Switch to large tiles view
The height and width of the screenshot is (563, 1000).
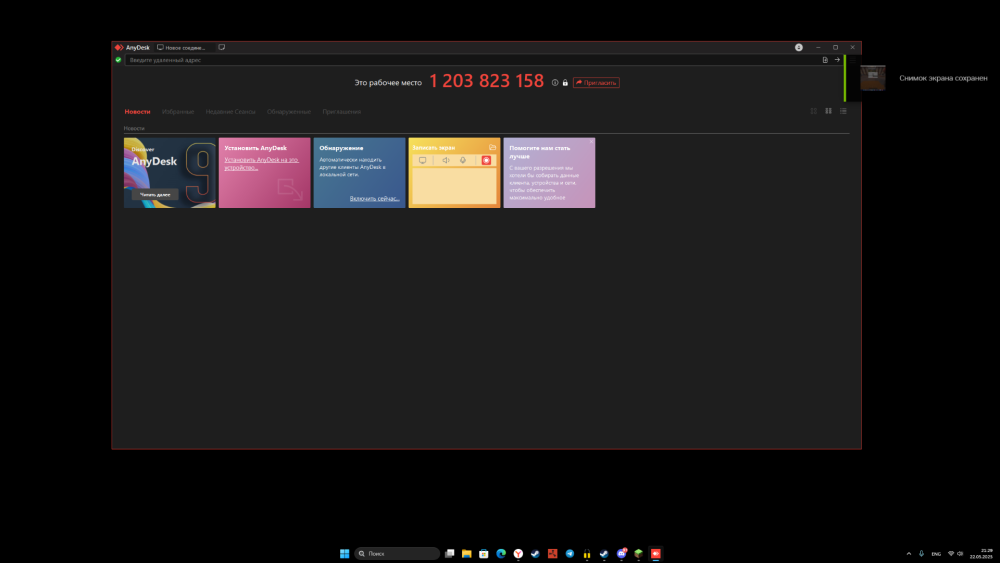click(x=828, y=111)
